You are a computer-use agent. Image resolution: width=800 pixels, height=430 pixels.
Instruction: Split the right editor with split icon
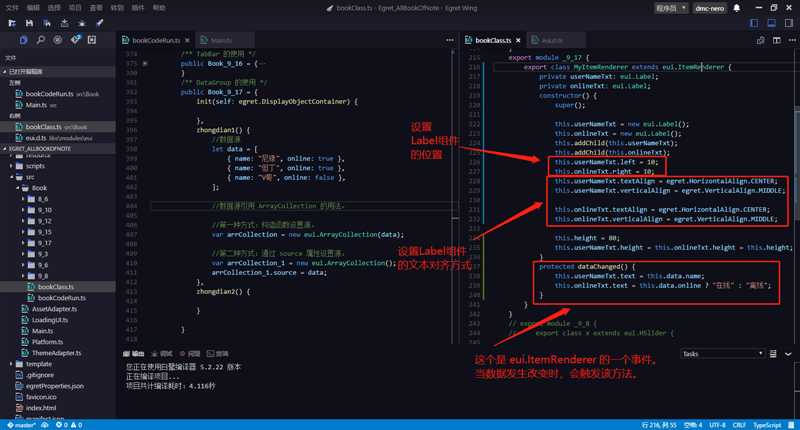777,40
